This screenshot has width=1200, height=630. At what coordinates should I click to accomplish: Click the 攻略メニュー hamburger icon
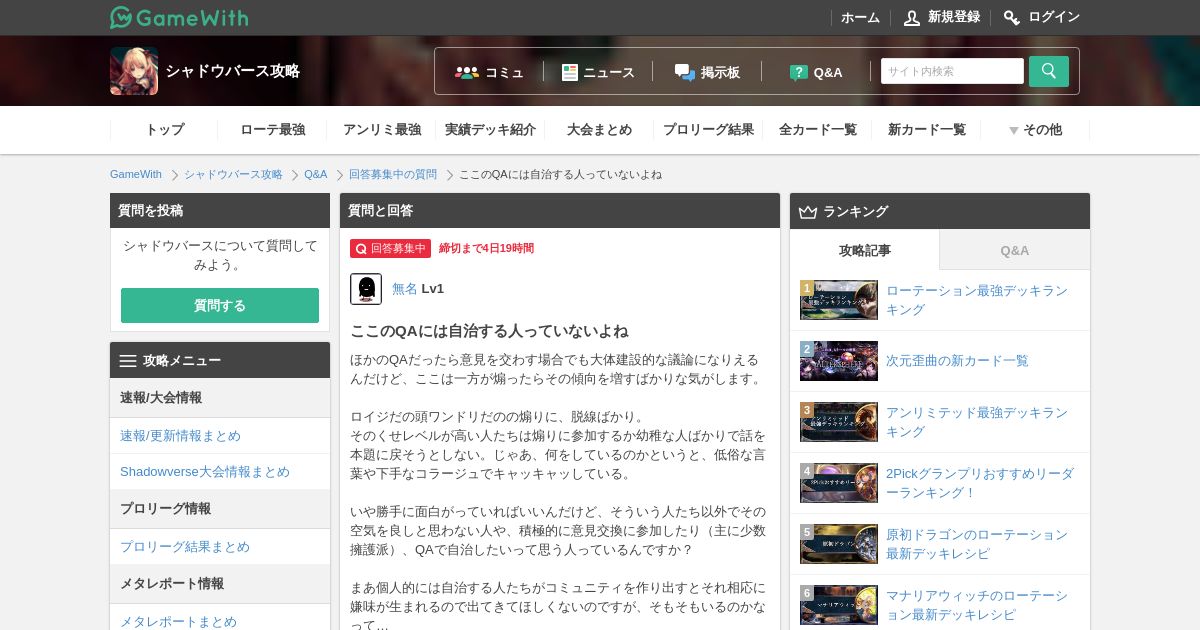[x=128, y=361]
